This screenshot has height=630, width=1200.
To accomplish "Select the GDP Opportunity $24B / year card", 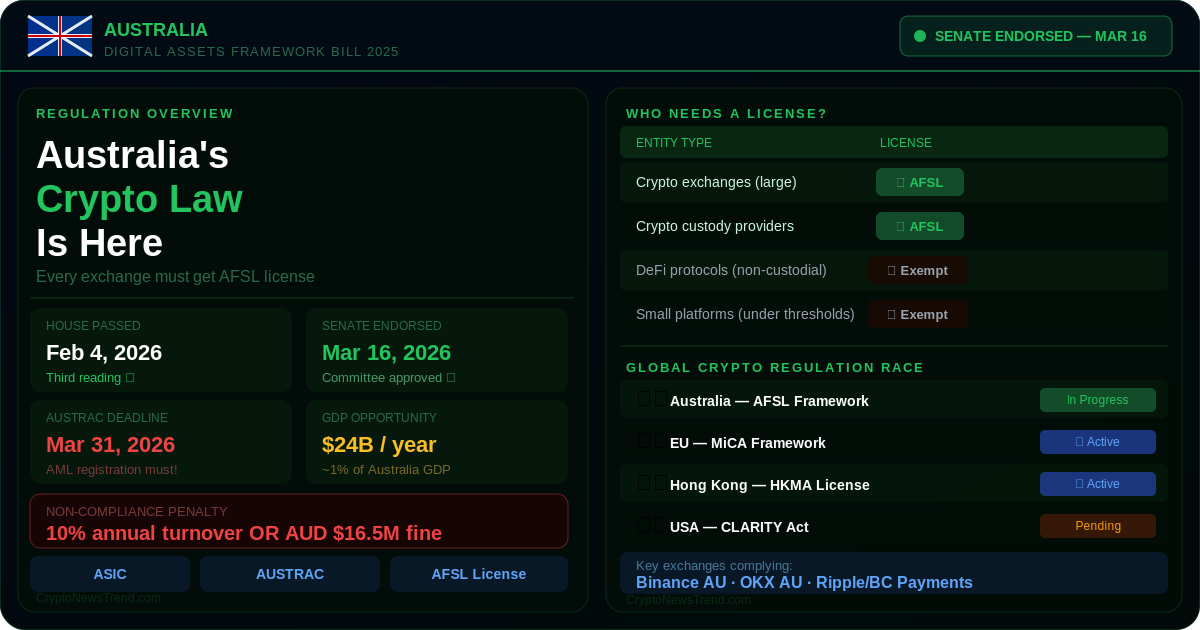I will pos(436,442).
